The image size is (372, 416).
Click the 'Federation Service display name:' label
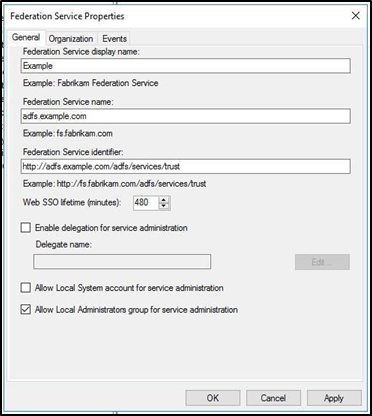click(x=81, y=52)
